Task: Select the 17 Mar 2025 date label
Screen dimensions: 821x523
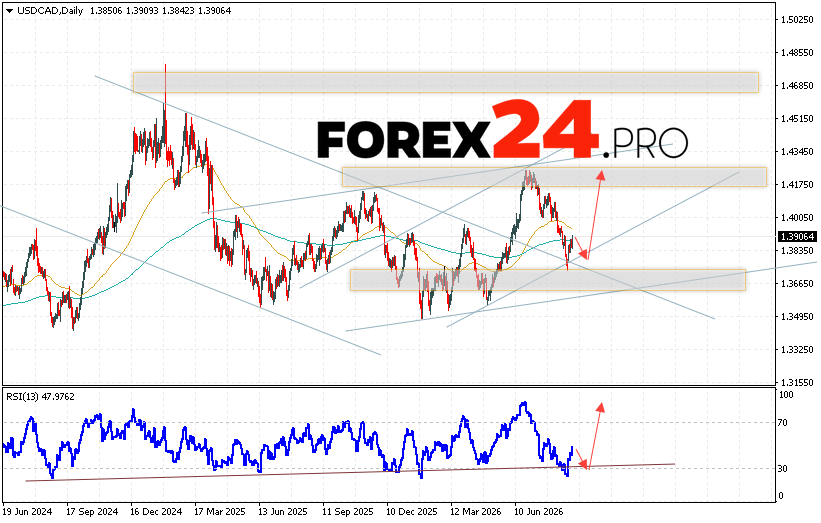Action: [220, 511]
